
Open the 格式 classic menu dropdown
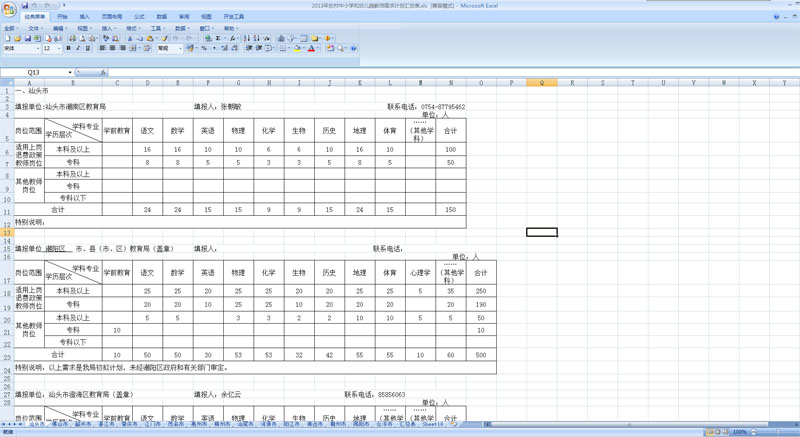pyautogui.click(x=133, y=28)
